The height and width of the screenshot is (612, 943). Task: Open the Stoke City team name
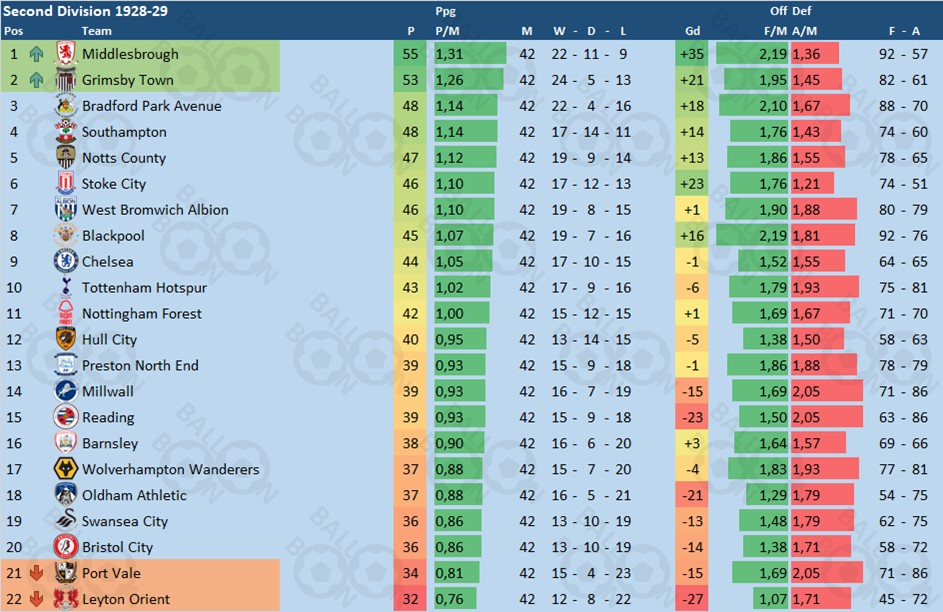(114, 184)
